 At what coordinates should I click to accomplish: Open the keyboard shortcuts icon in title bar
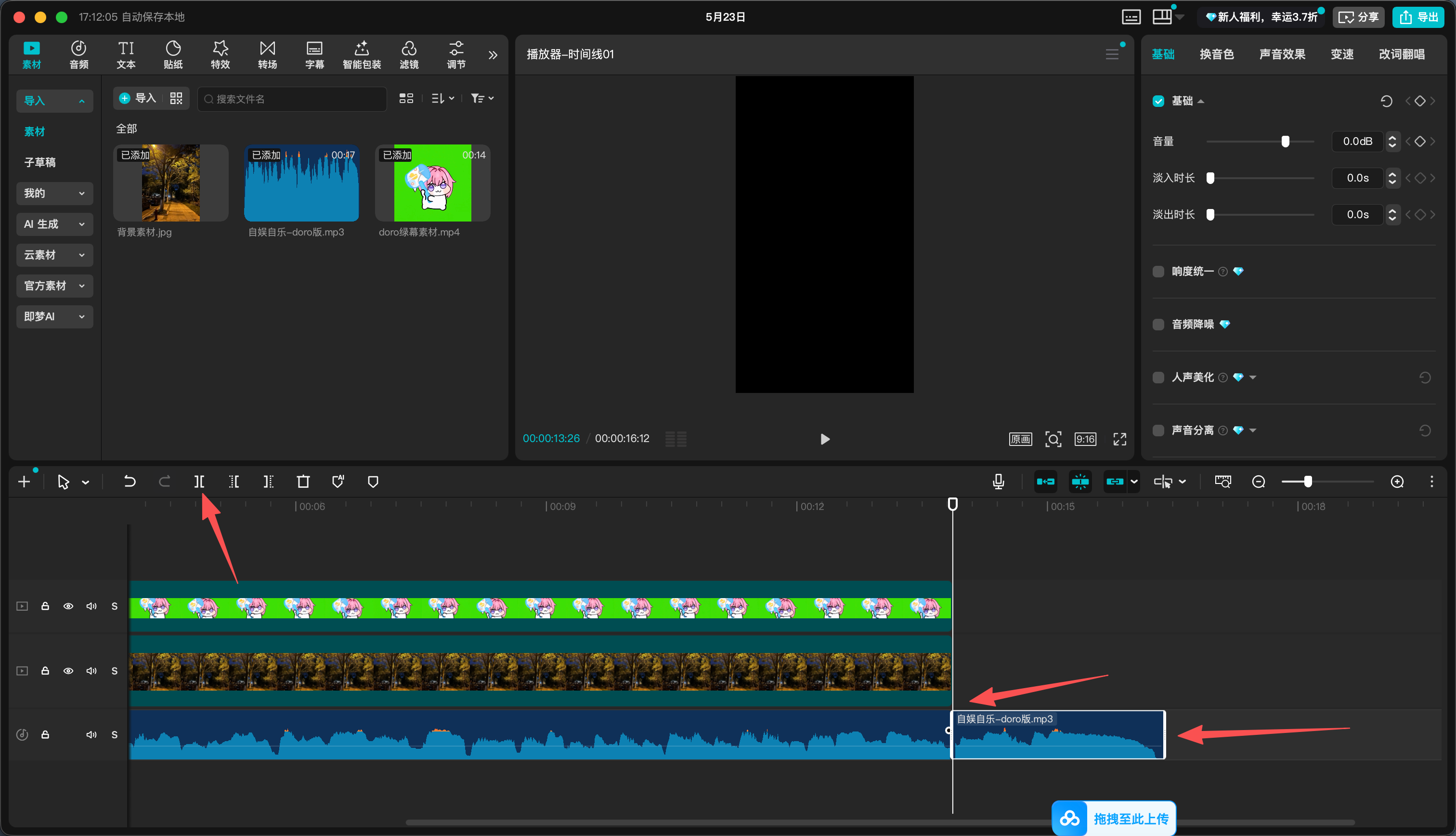pos(1131,17)
